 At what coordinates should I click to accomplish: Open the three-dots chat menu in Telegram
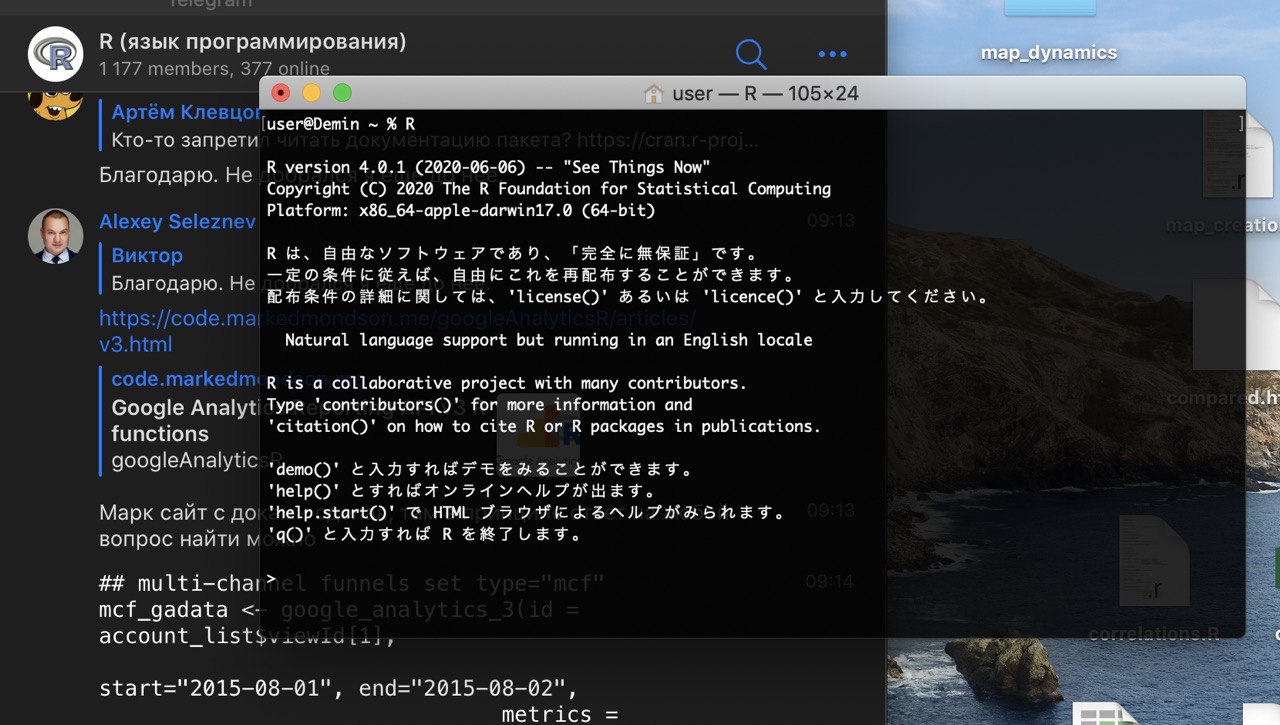point(832,54)
